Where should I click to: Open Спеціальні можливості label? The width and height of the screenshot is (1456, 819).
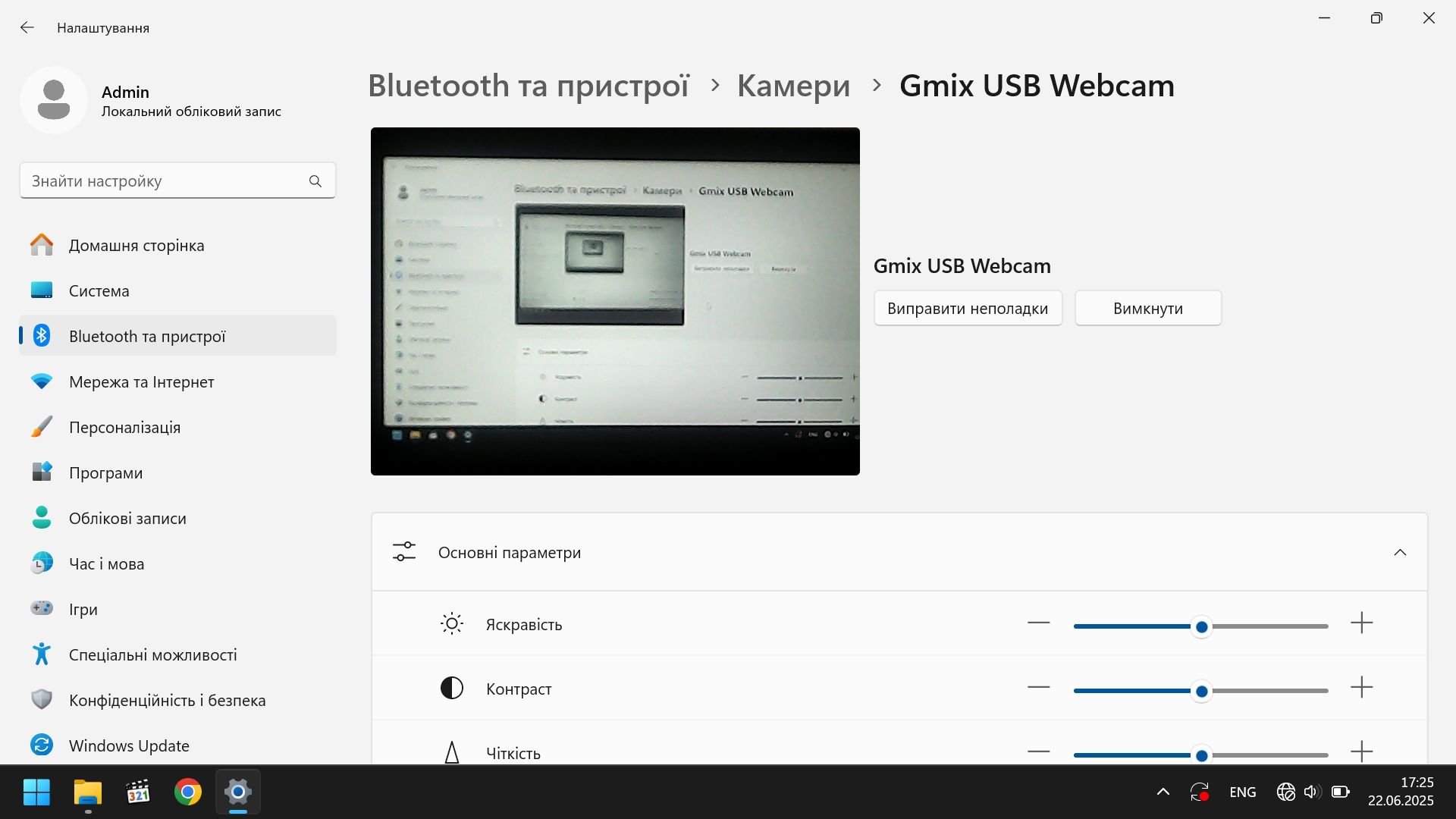pyautogui.click(x=153, y=654)
